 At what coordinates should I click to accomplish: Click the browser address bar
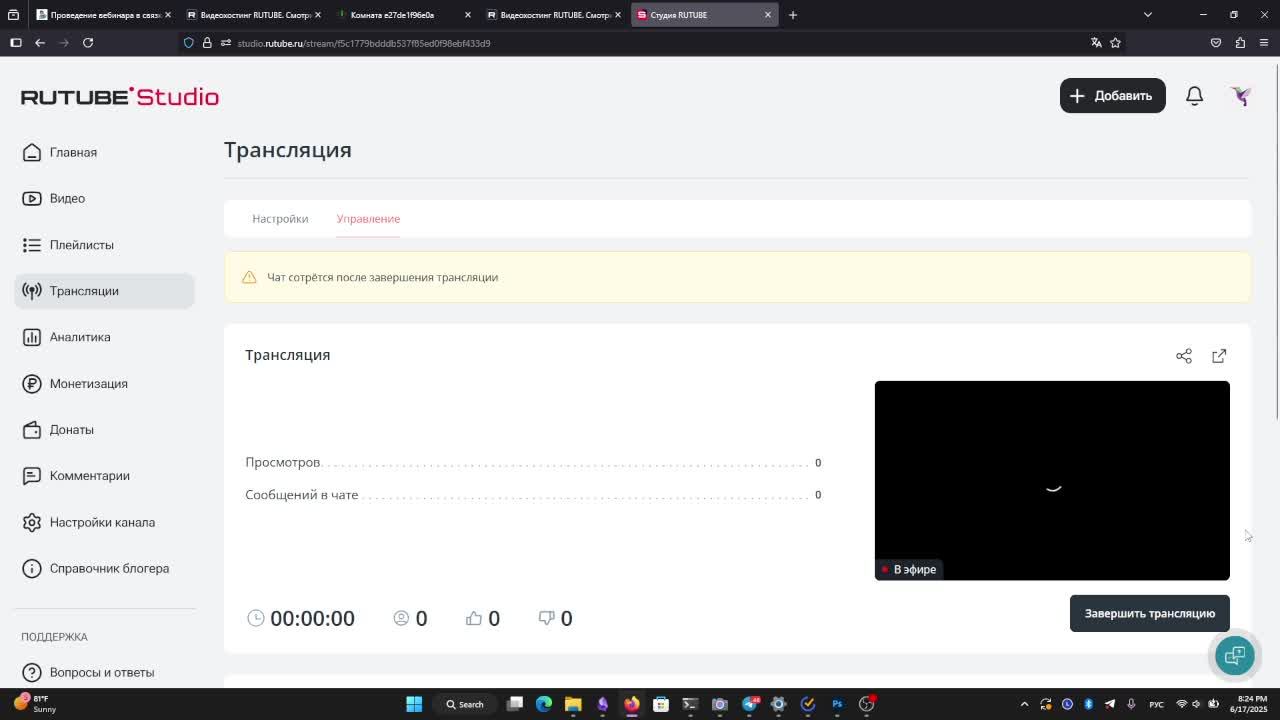pos(640,43)
